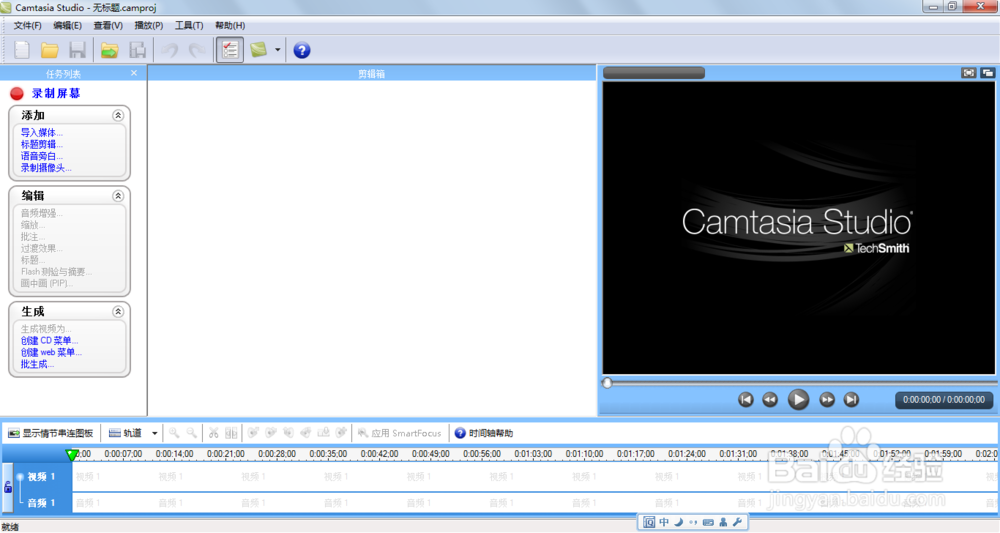Click the 批生成 link
This screenshot has width=1000, height=533.
point(37,364)
